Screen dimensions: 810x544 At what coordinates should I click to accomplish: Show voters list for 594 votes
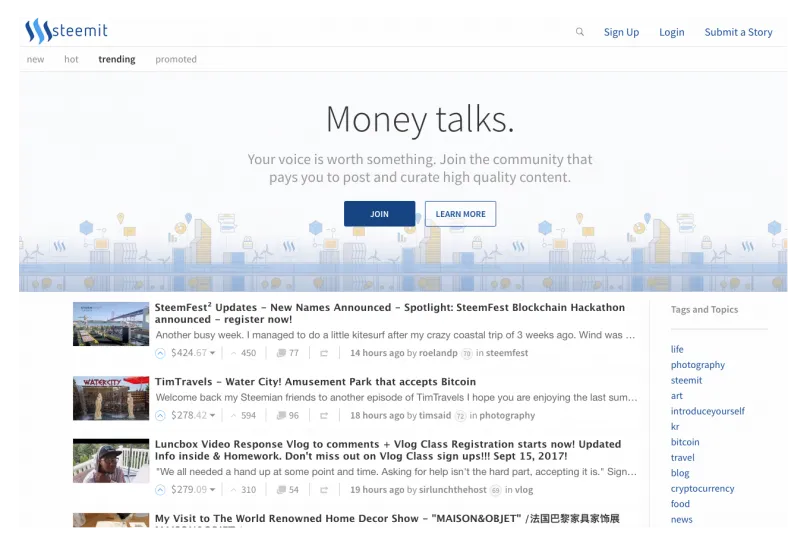(243, 416)
